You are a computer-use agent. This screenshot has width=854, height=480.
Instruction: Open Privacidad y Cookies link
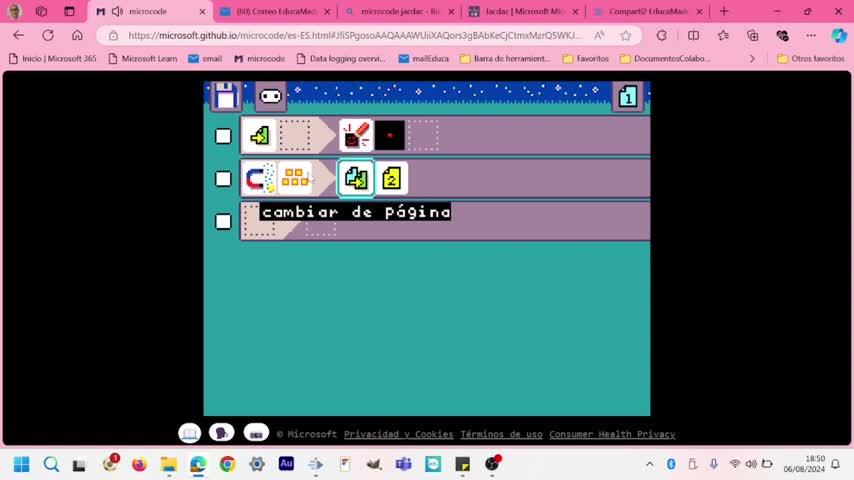pos(399,434)
